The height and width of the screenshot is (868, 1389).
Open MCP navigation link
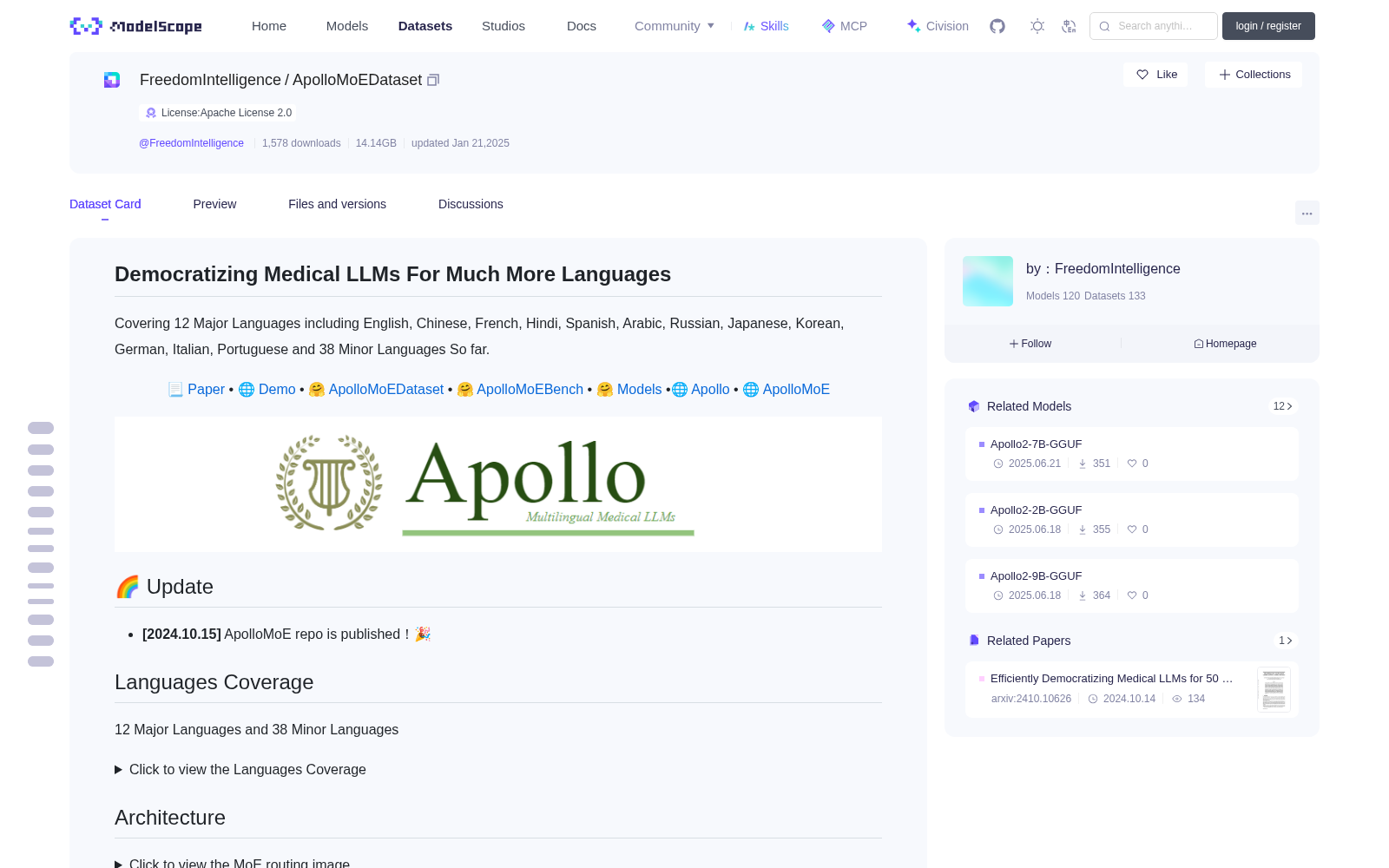[x=845, y=26]
